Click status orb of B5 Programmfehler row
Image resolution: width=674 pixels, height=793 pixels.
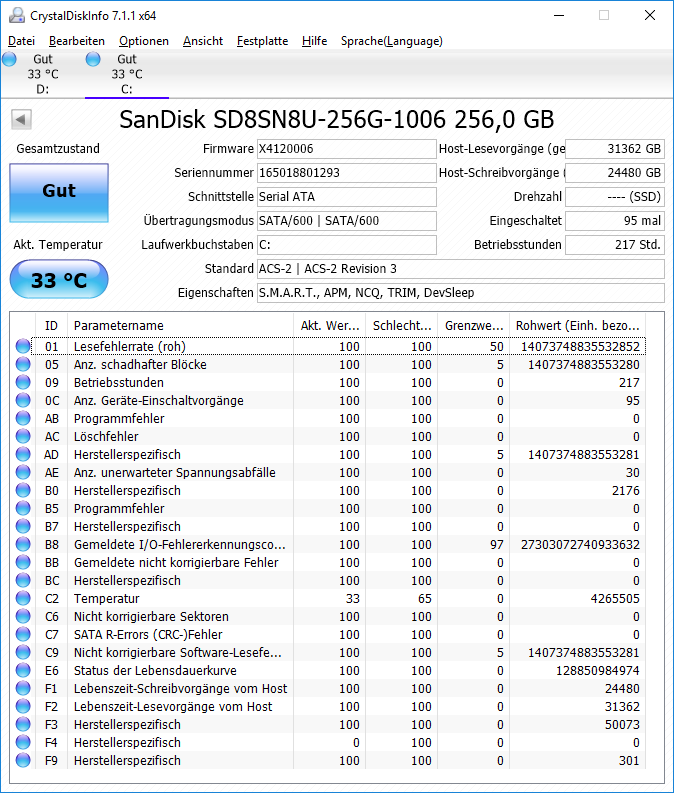23,509
